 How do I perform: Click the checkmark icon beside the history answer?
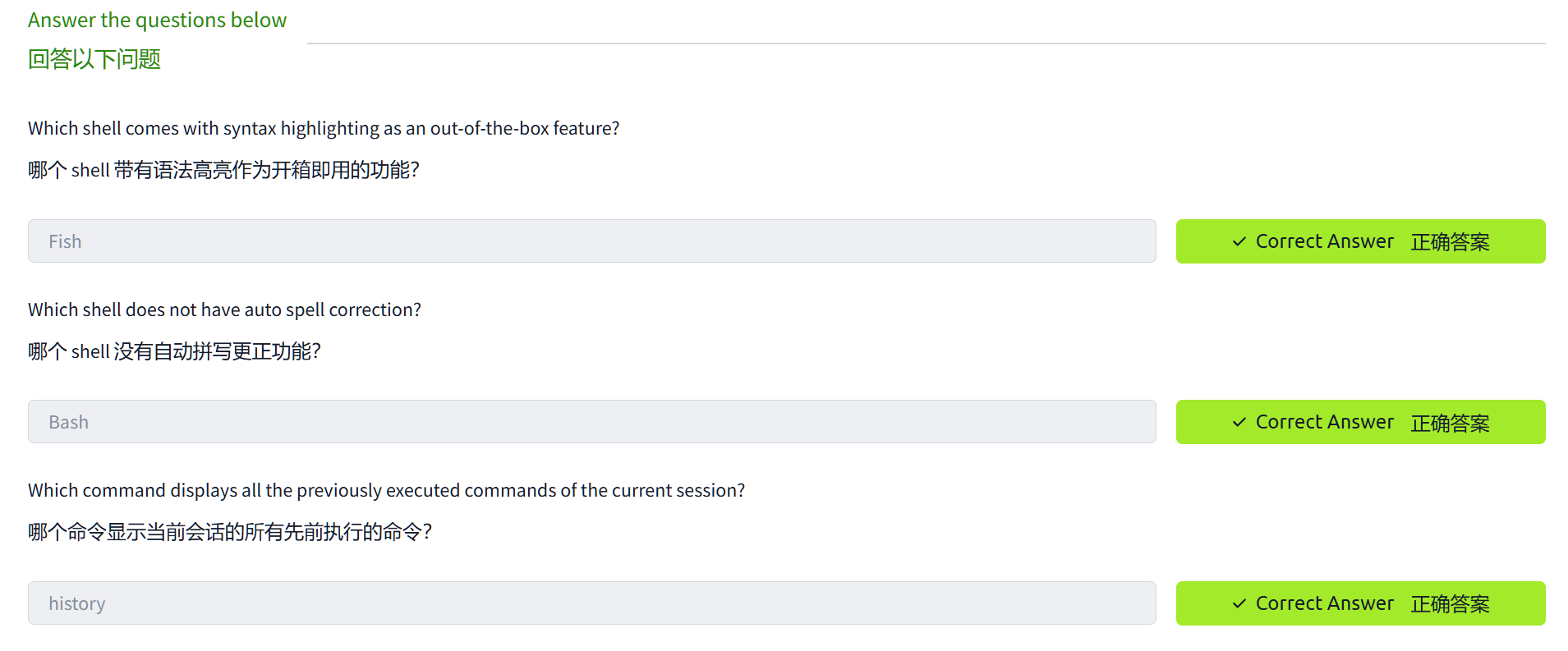[1239, 603]
